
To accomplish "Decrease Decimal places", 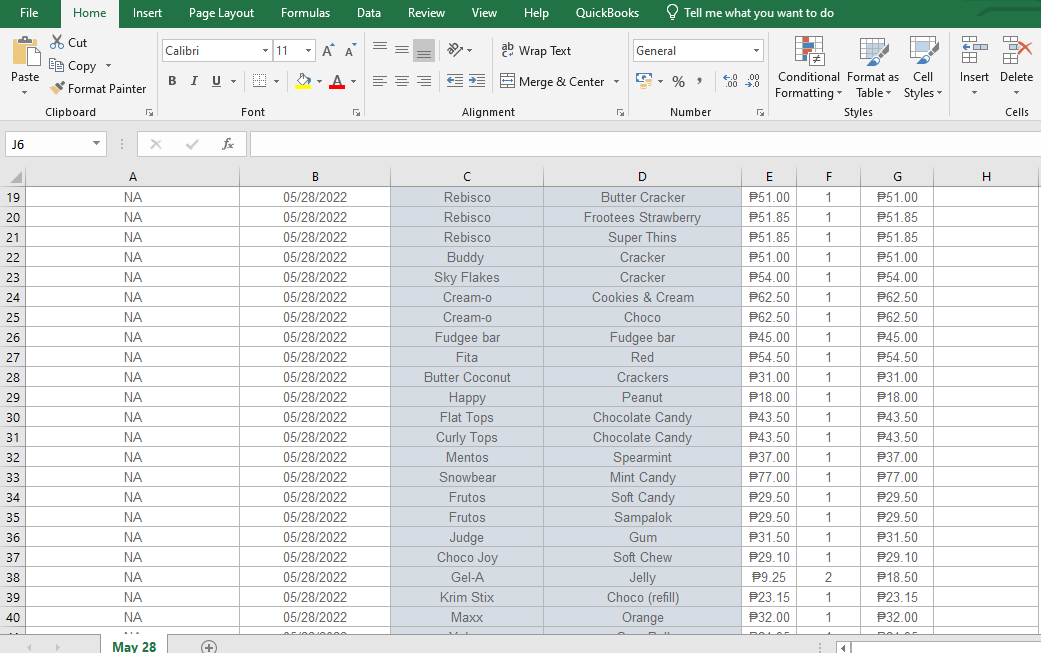I will pos(753,81).
